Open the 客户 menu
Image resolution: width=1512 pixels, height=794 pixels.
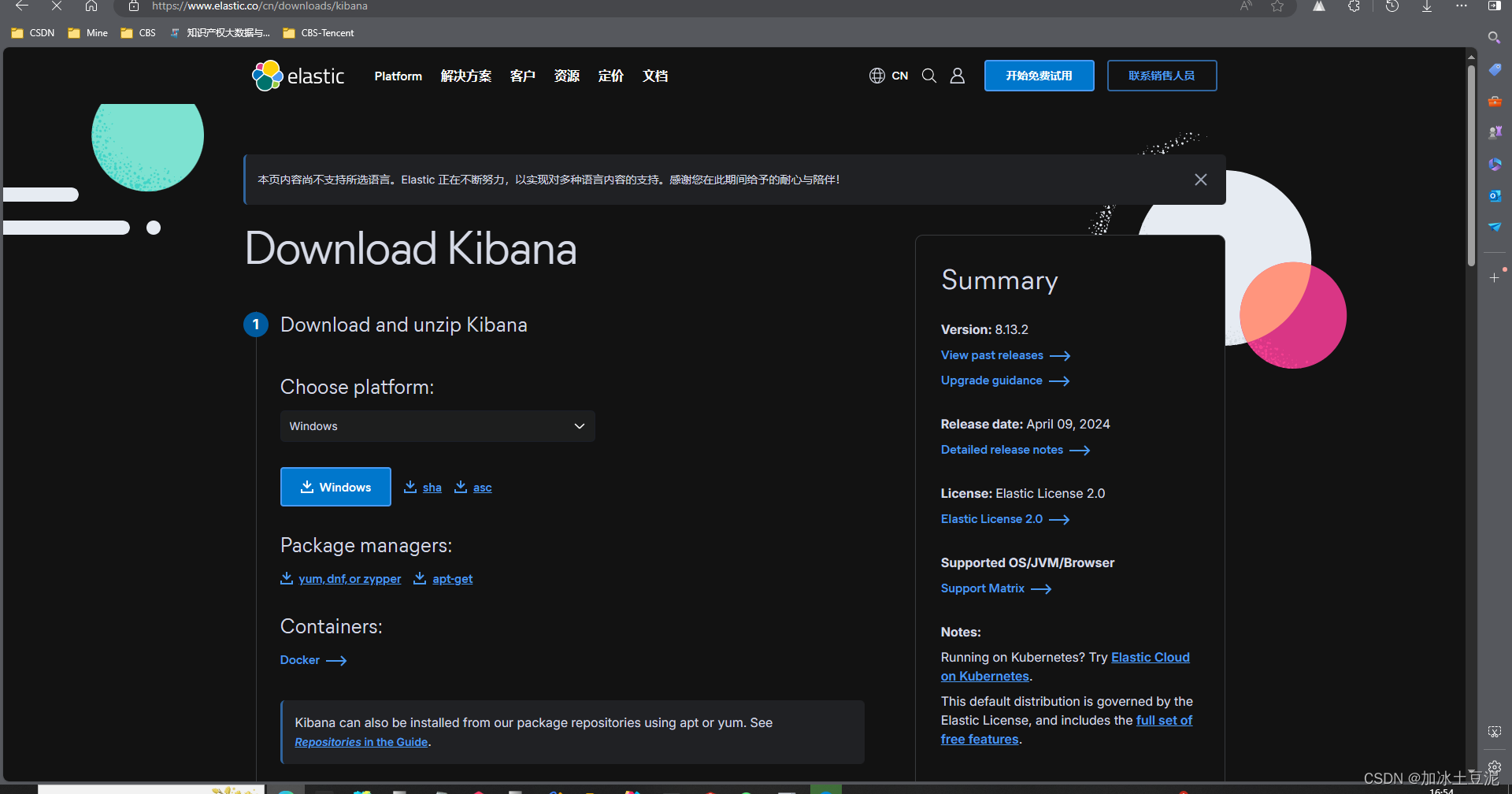pos(523,76)
